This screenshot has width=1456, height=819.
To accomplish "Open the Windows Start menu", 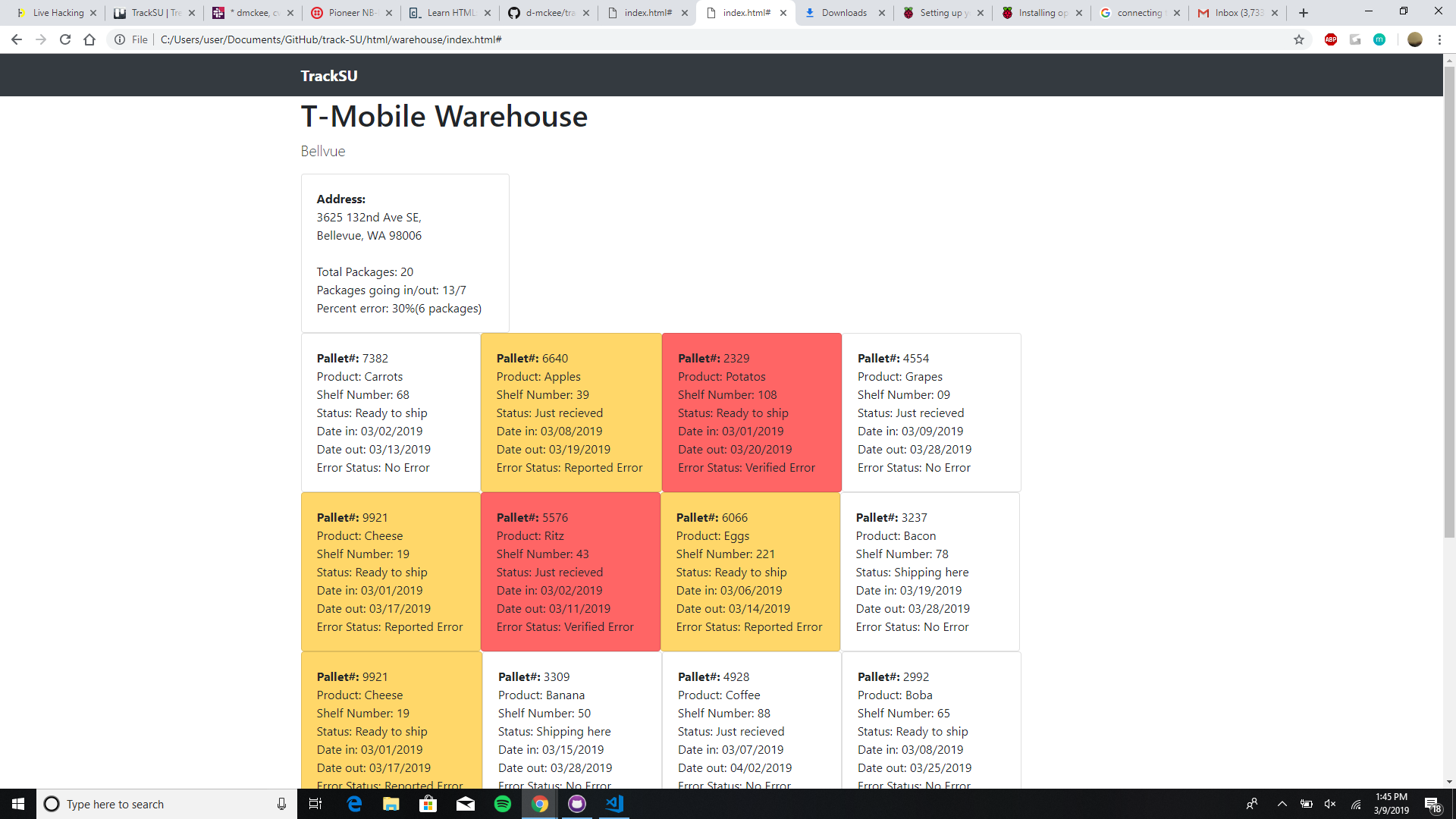I will point(18,804).
